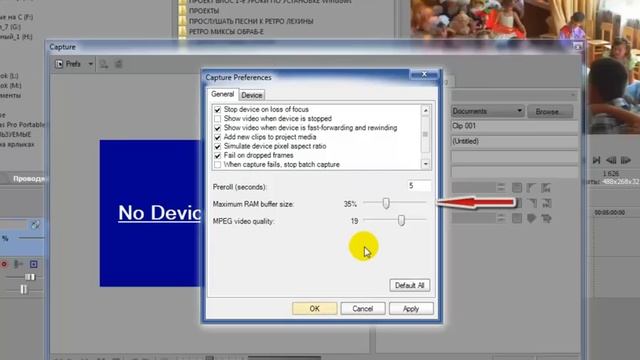Click the first timecode stepper in Capture
The height and width of the screenshot is (360, 640).
point(501,187)
